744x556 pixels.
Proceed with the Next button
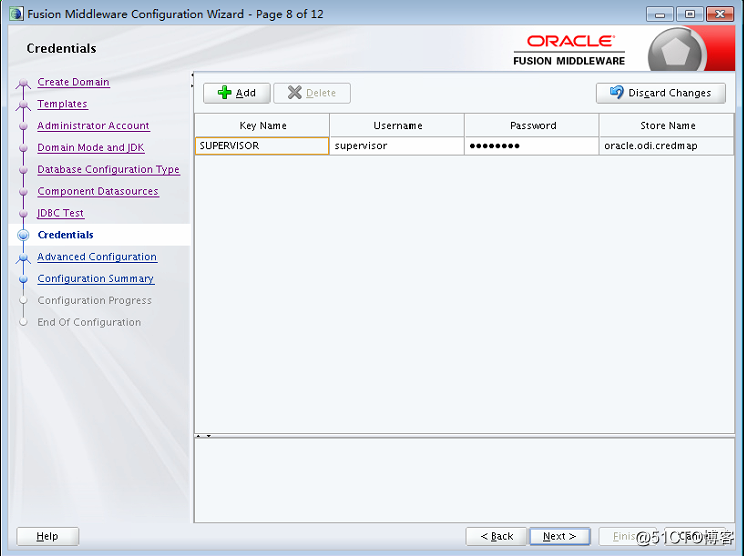[559, 536]
